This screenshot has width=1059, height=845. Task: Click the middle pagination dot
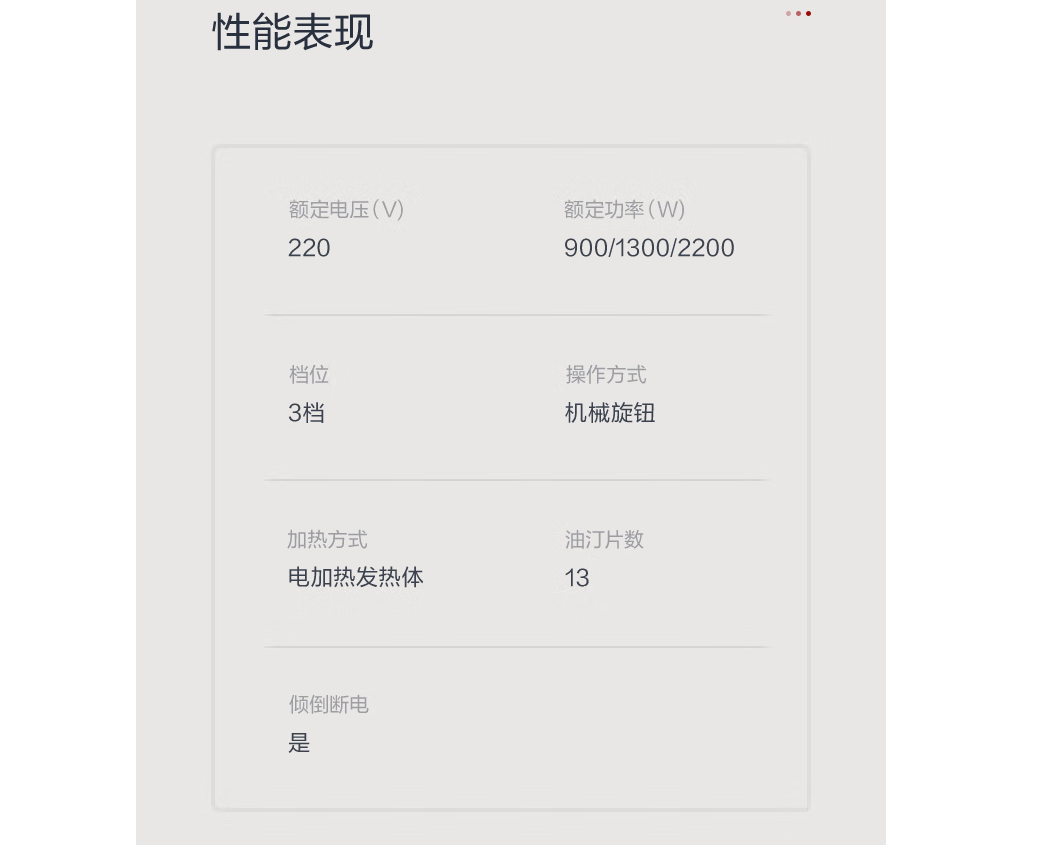(x=798, y=14)
